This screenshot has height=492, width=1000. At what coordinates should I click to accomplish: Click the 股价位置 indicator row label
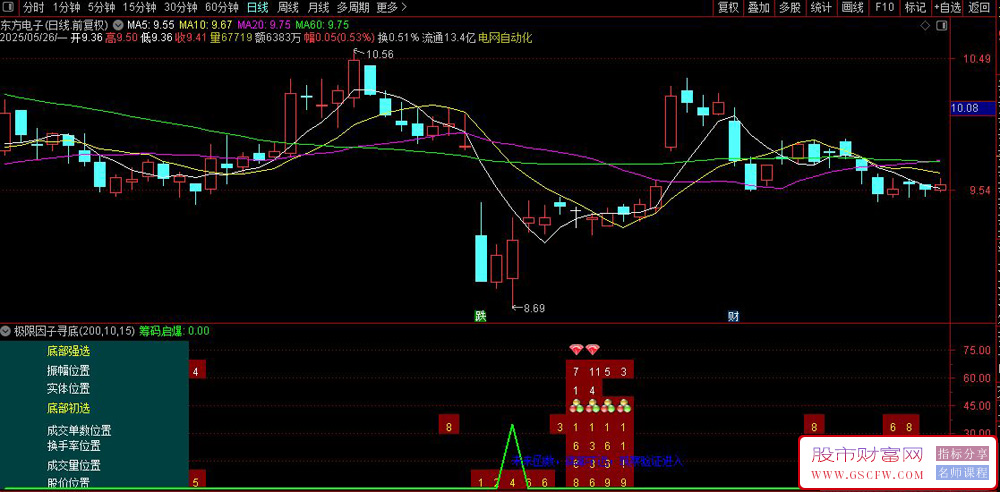point(68,483)
